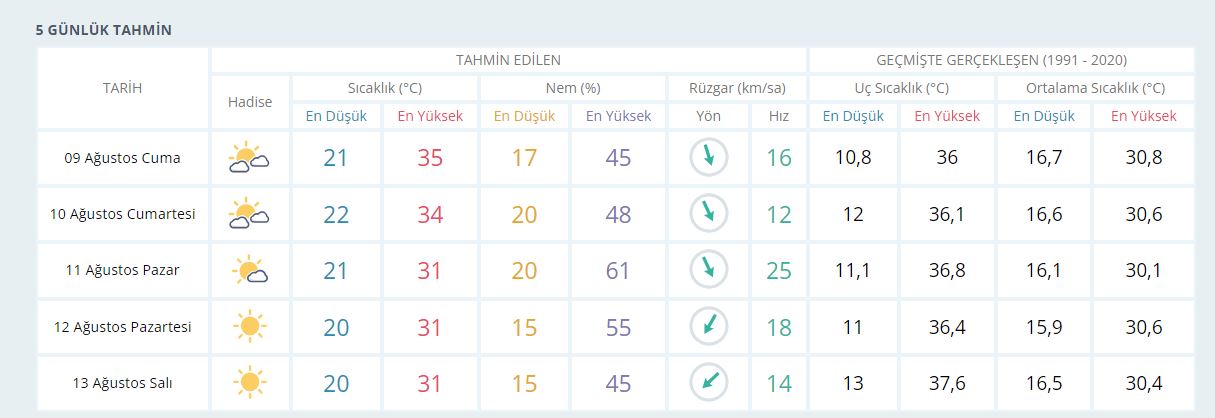Image resolution: width=1215 pixels, height=418 pixels.
Task: Click the sunny icon for 12 Ağustos Pazartesi
Action: point(248,326)
